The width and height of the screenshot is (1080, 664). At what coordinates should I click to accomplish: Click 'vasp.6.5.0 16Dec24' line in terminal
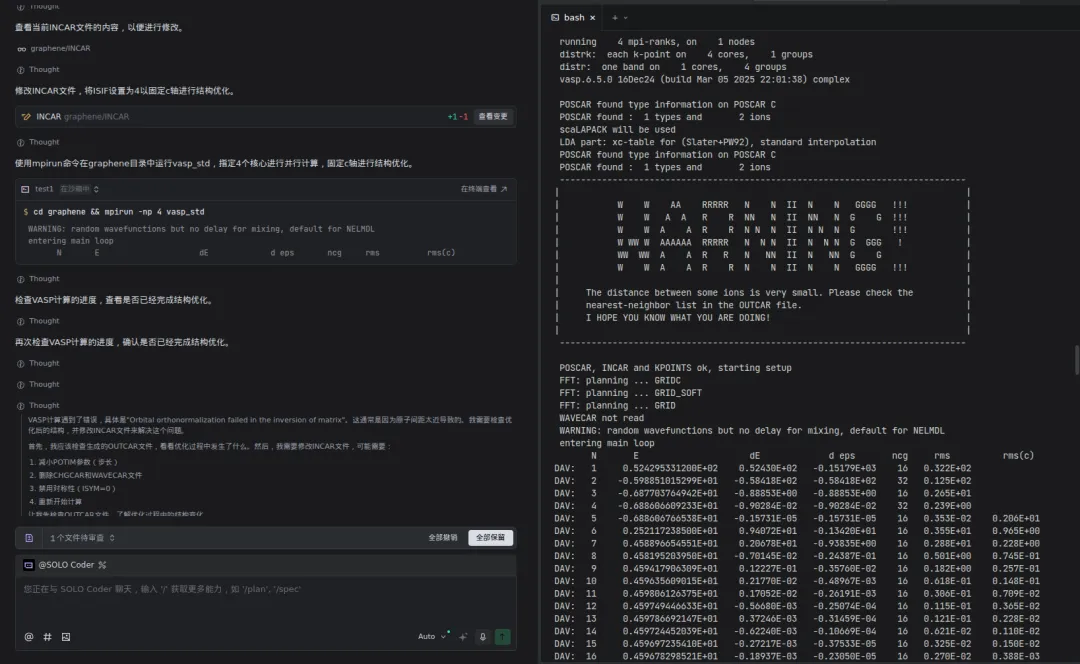[x=704, y=80]
